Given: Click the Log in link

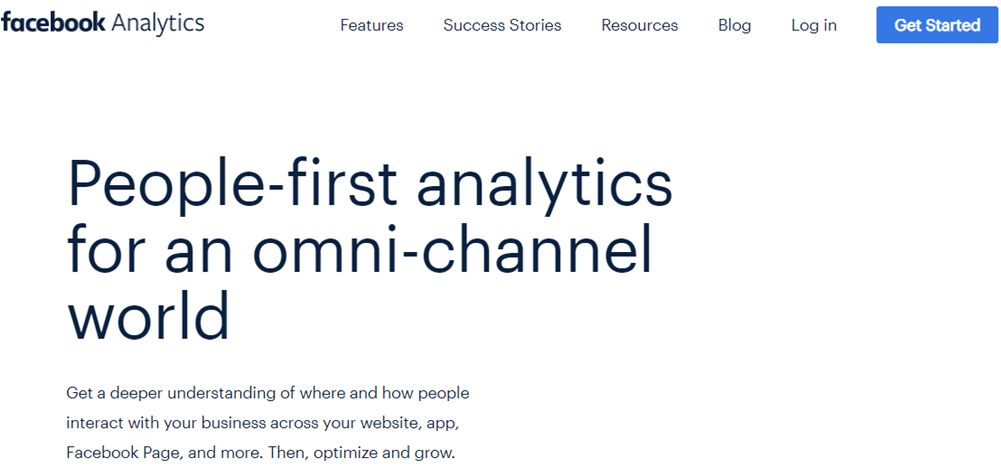Looking at the screenshot, I should pos(813,25).
